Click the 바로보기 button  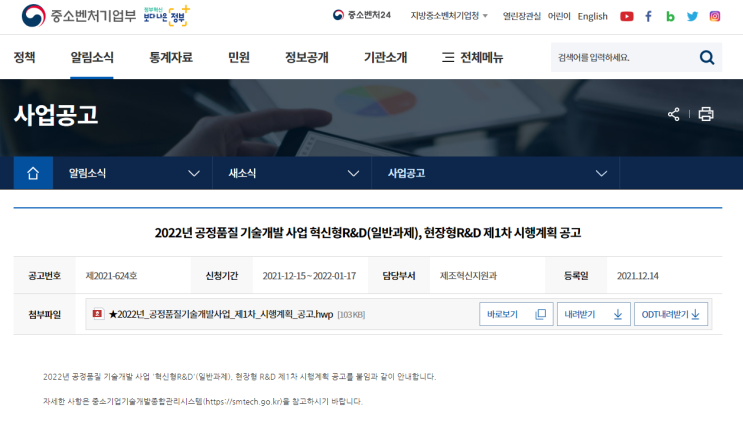pyautogui.click(x=516, y=314)
